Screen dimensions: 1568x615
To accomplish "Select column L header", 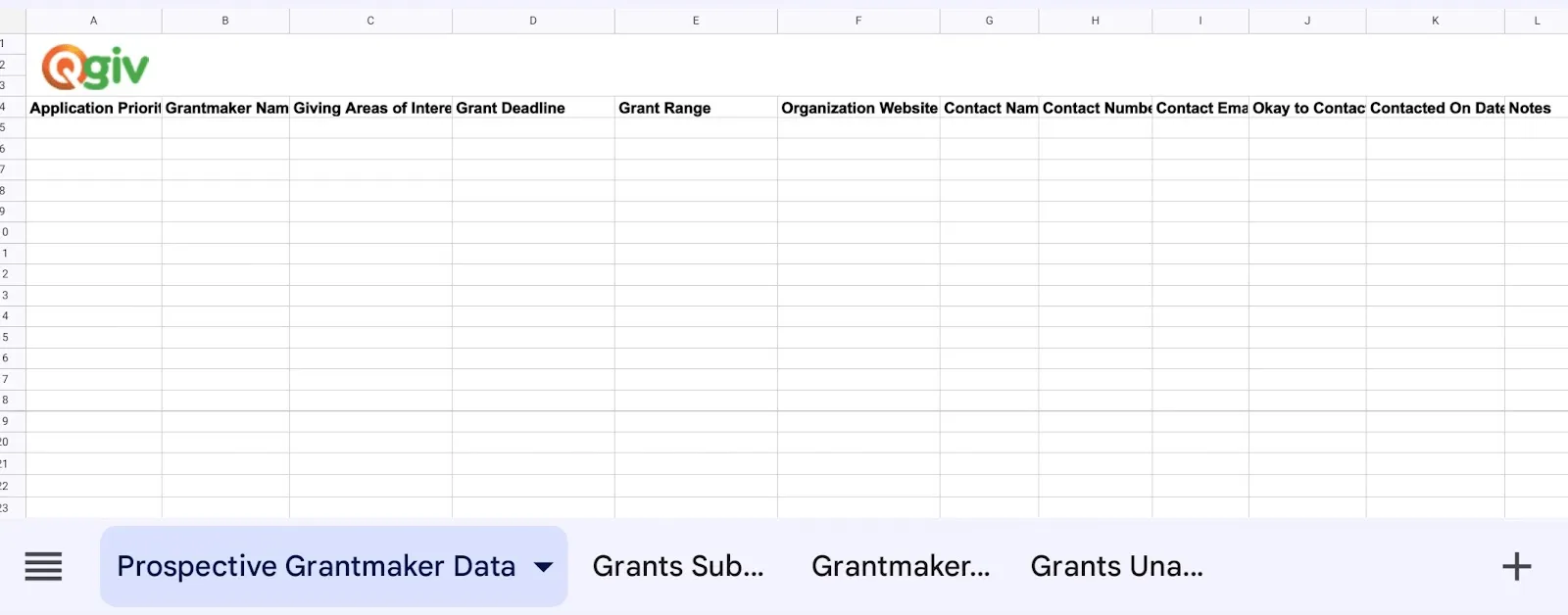I will [x=1537, y=21].
